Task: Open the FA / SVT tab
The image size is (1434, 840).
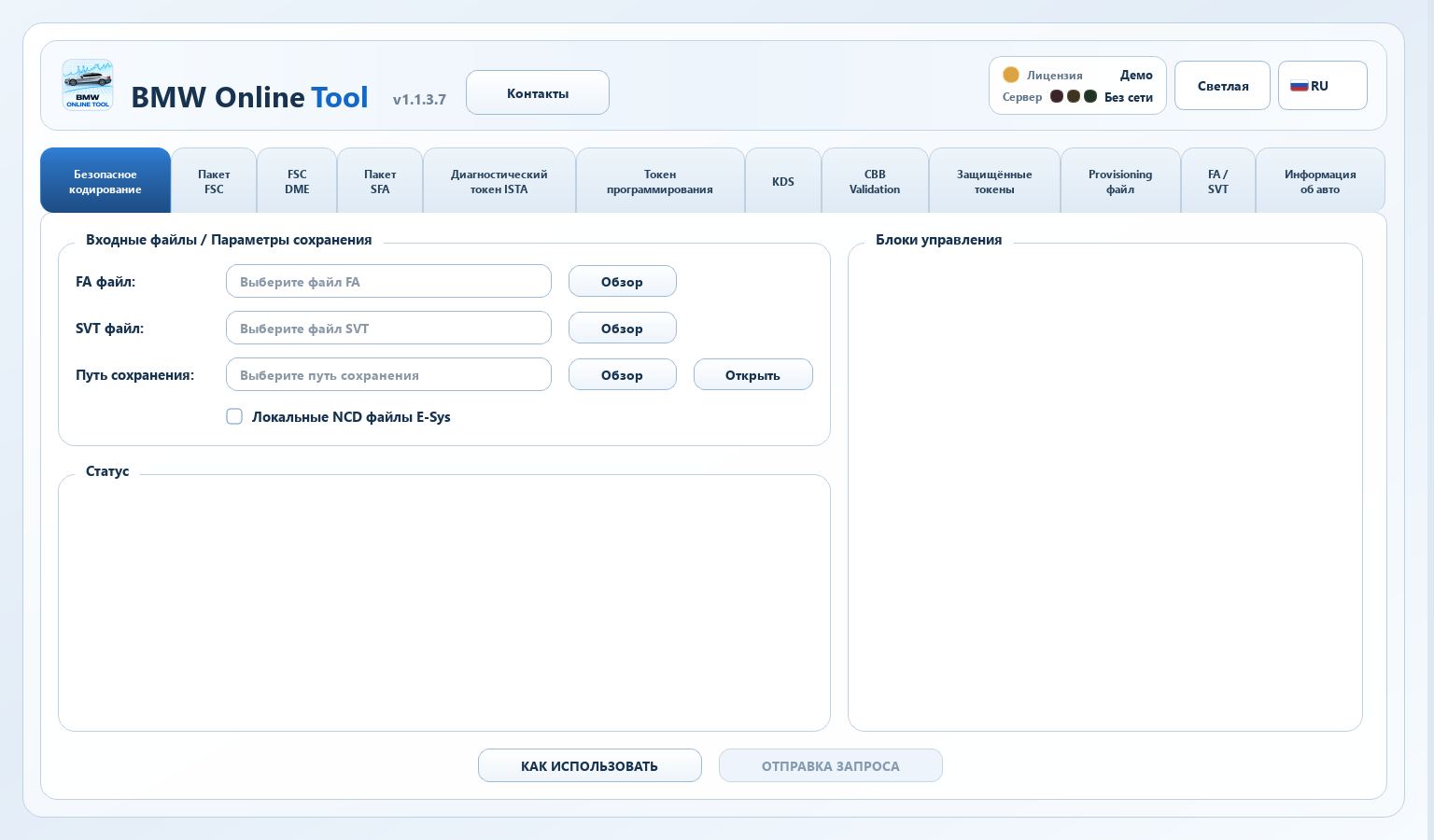Action: 1218,181
